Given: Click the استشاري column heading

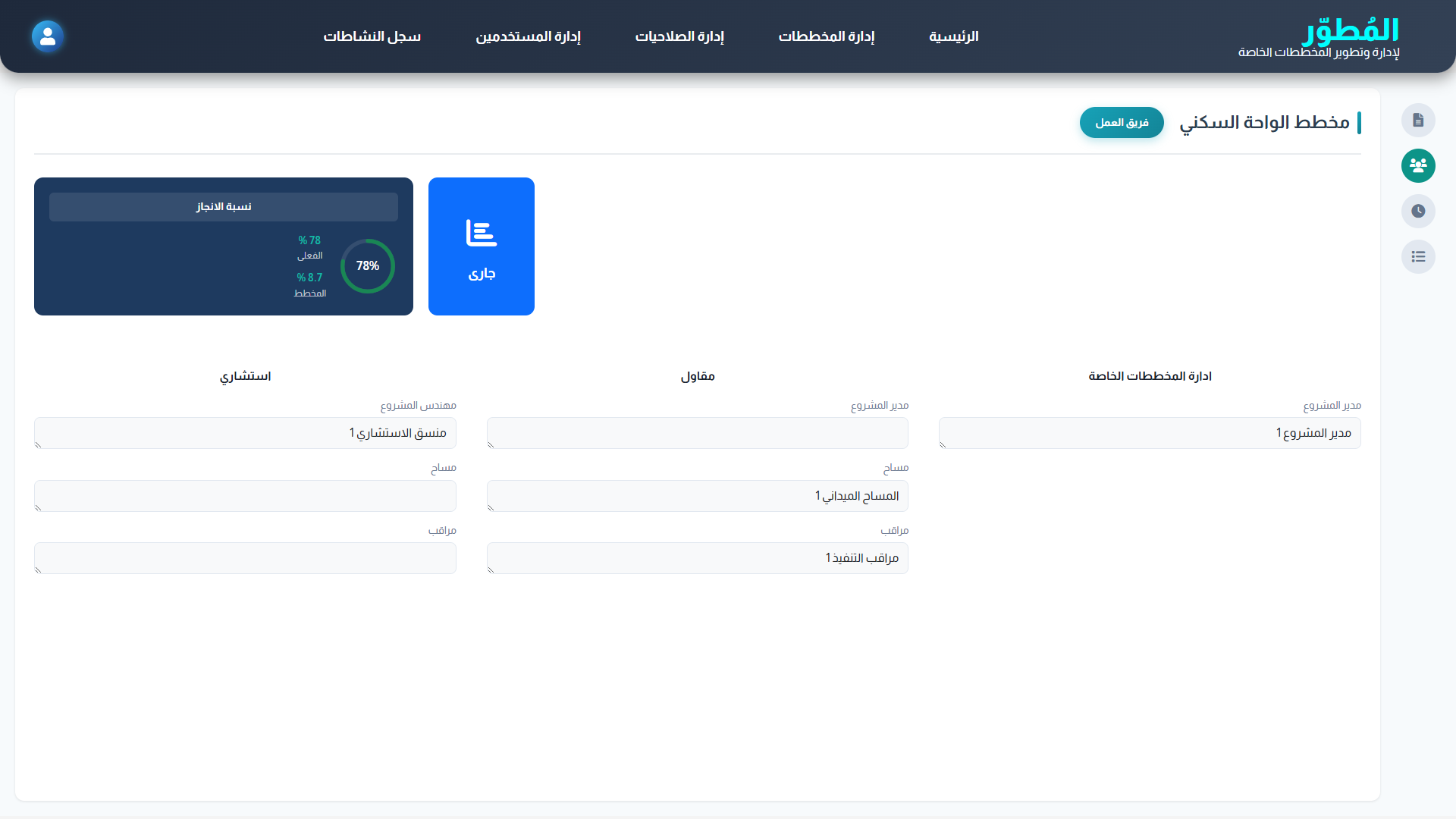Looking at the screenshot, I should point(245,376).
